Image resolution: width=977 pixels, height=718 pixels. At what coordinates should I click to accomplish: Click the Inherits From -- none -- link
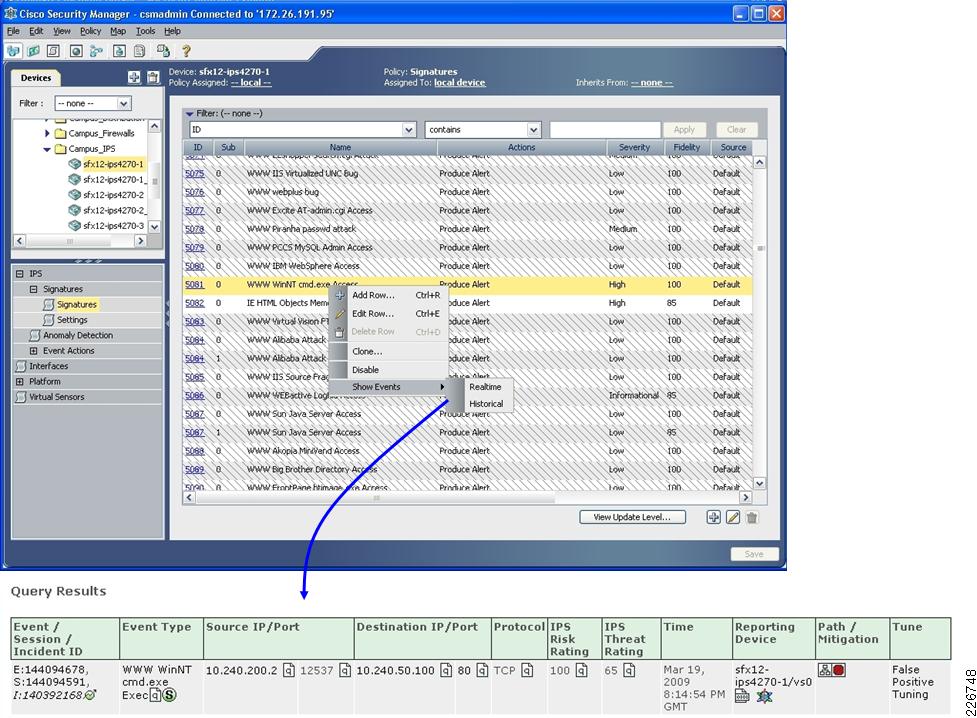point(652,83)
